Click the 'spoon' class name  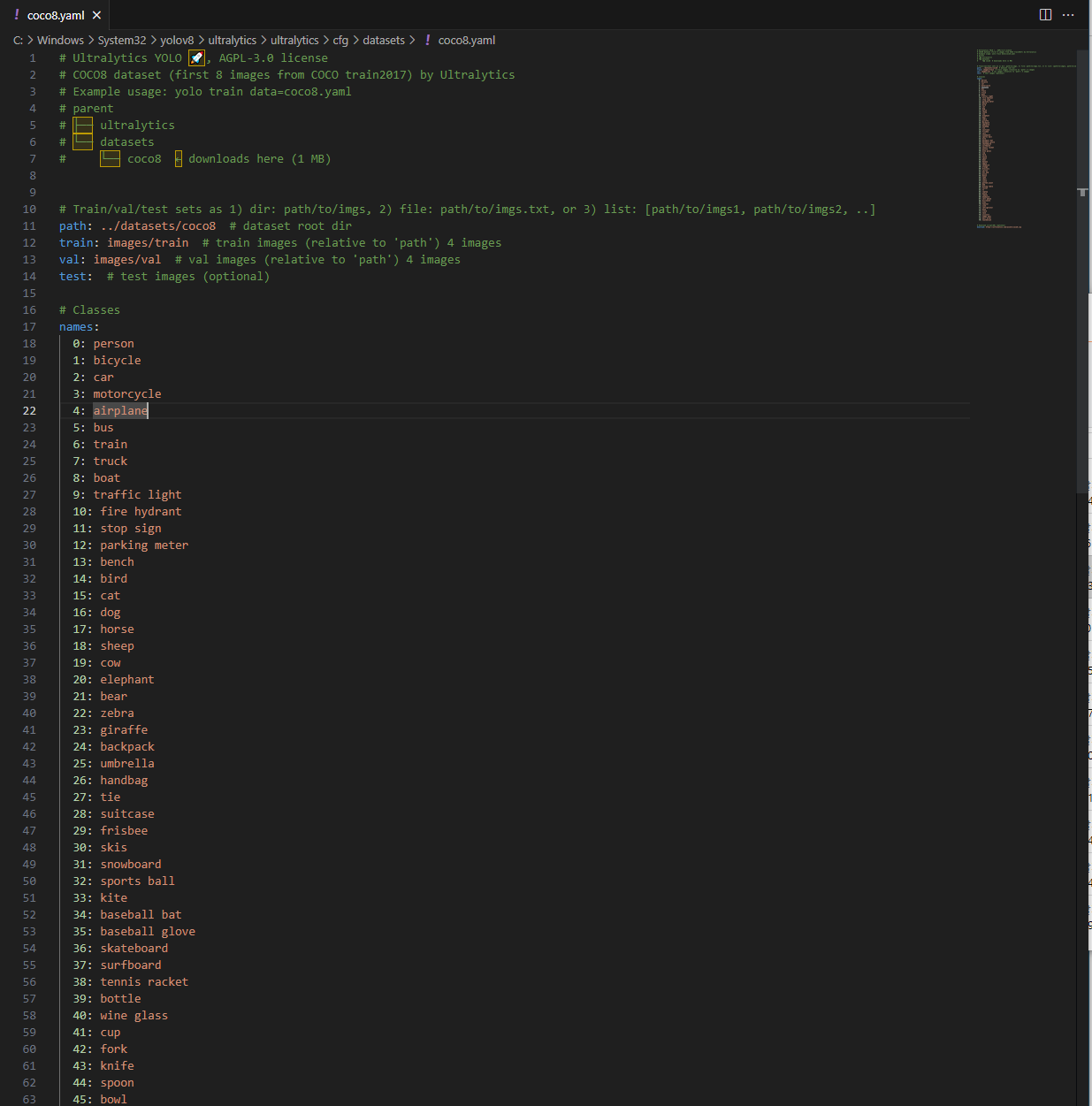[x=118, y=1083]
